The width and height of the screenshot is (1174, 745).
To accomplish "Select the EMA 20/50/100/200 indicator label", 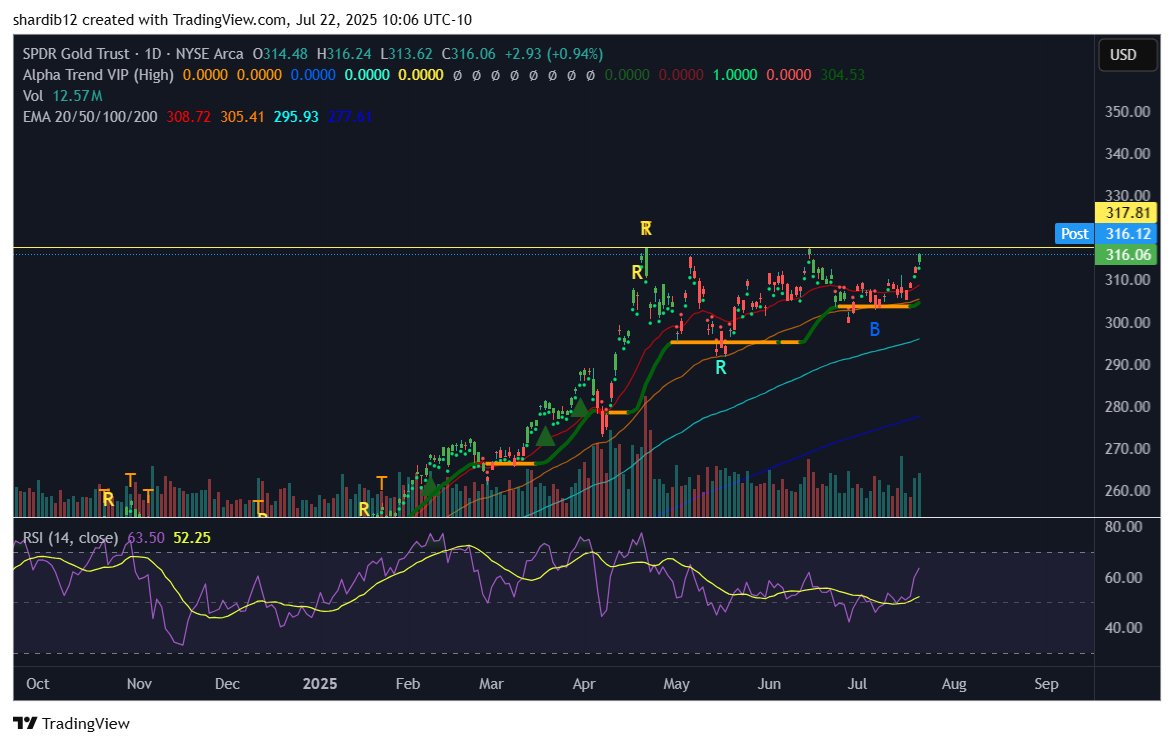I will click(90, 117).
